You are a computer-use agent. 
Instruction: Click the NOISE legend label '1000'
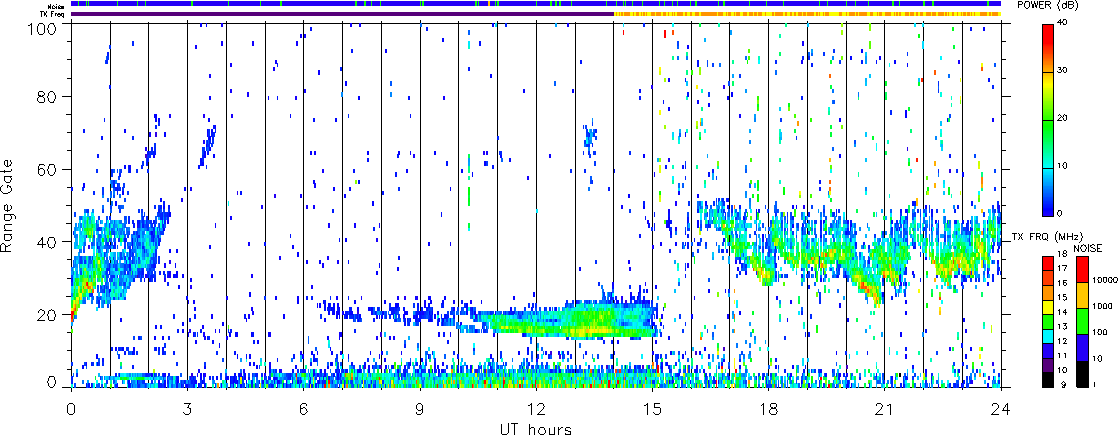(x=1102, y=305)
